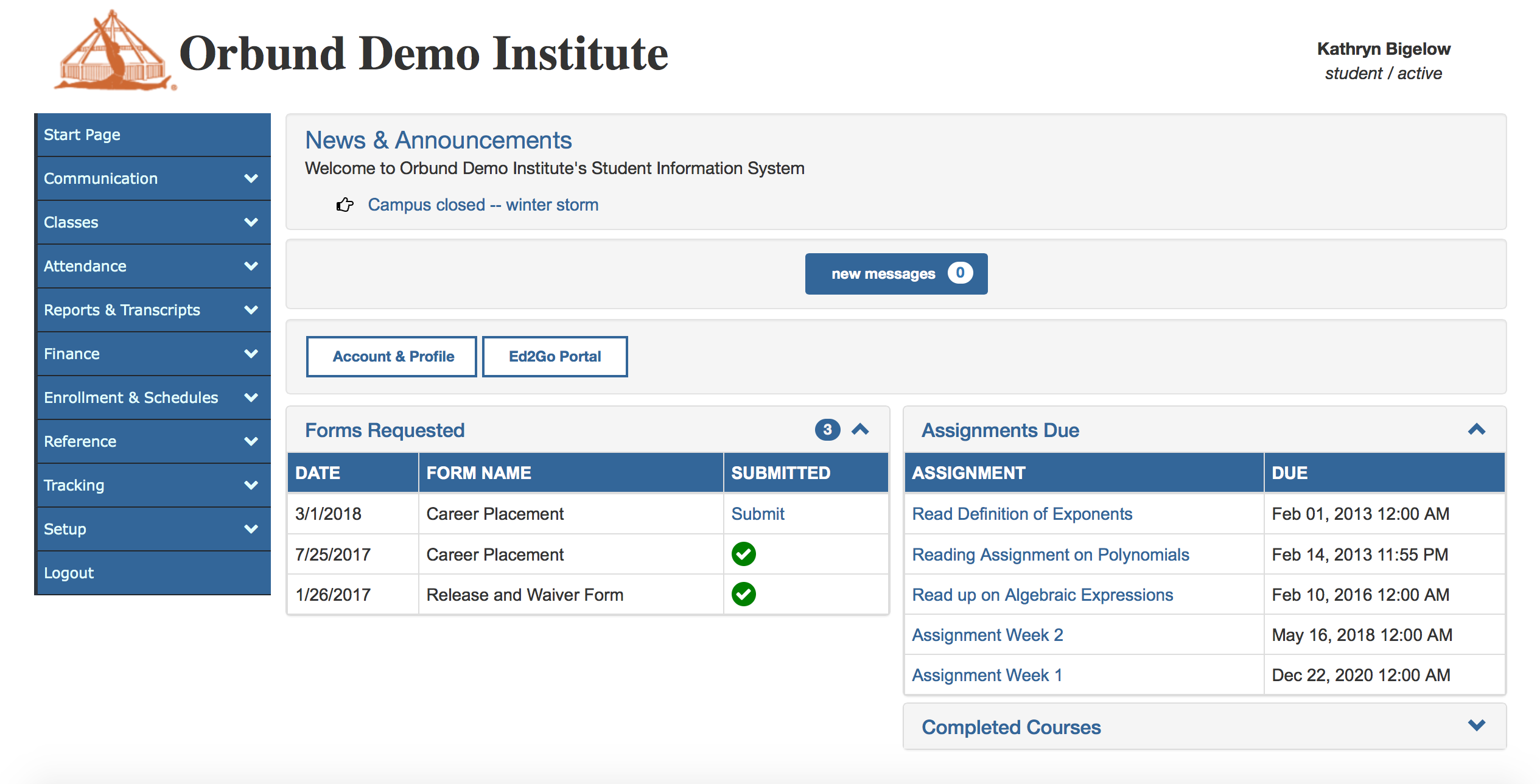Expand the Completed Courses panel
The width and height of the screenshot is (1540, 784).
1476,726
